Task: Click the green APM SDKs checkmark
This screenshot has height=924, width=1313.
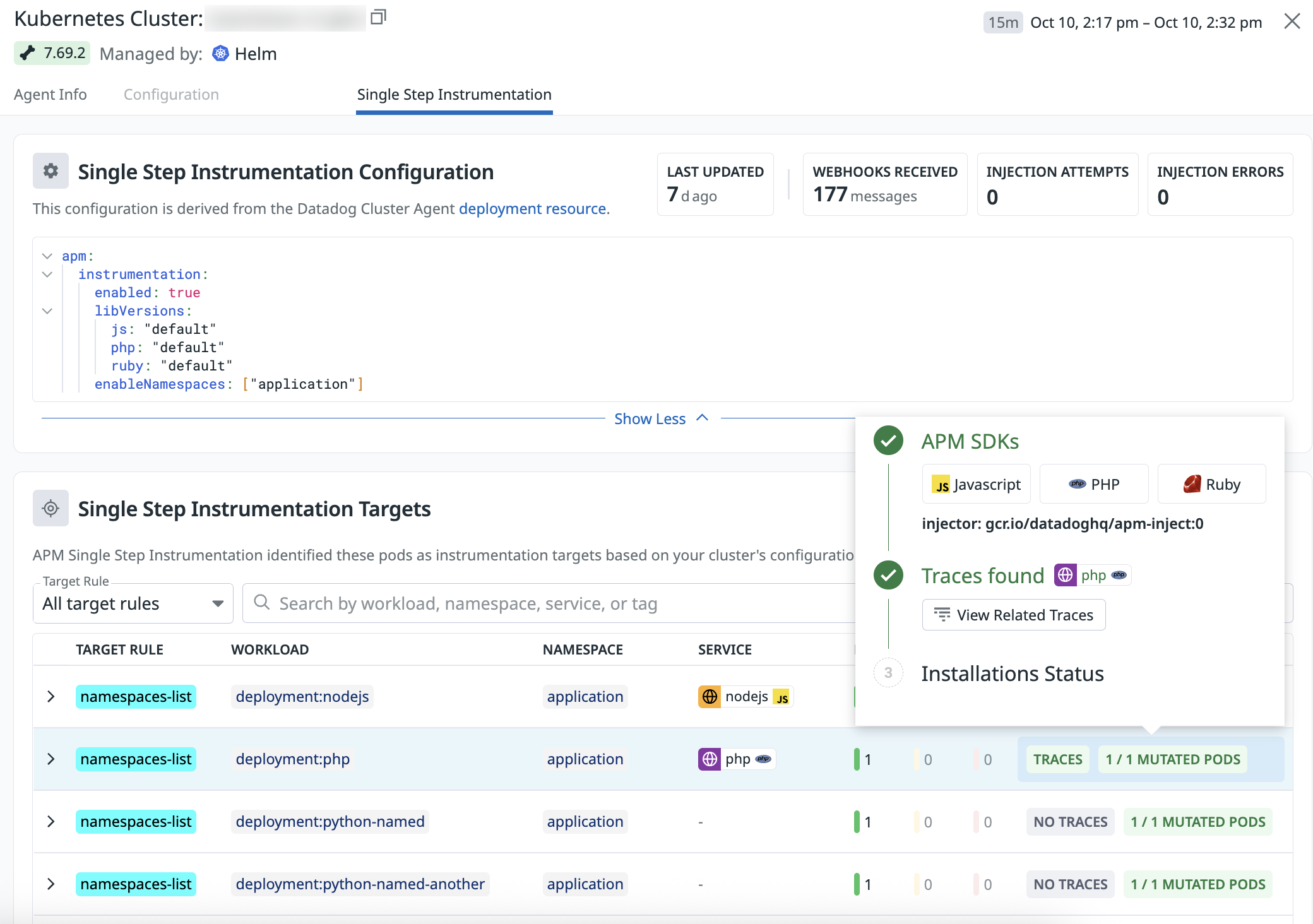Action: point(888,441)
